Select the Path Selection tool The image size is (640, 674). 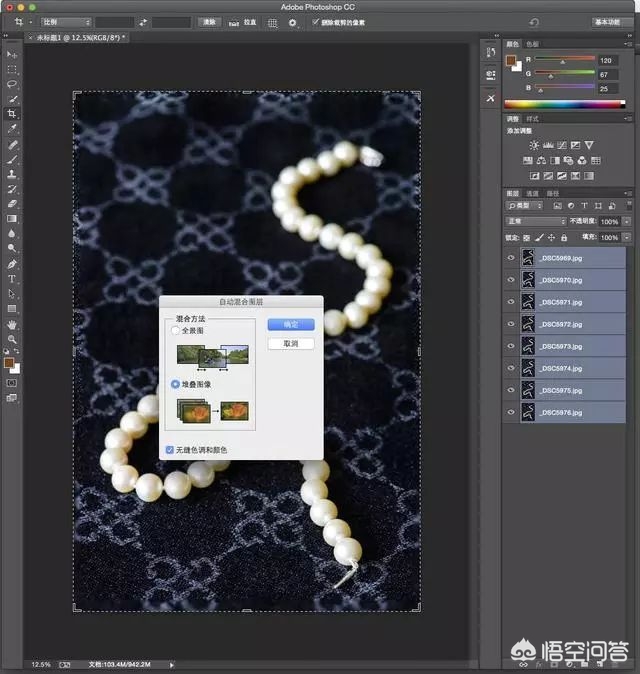click(x=12, y=294)
